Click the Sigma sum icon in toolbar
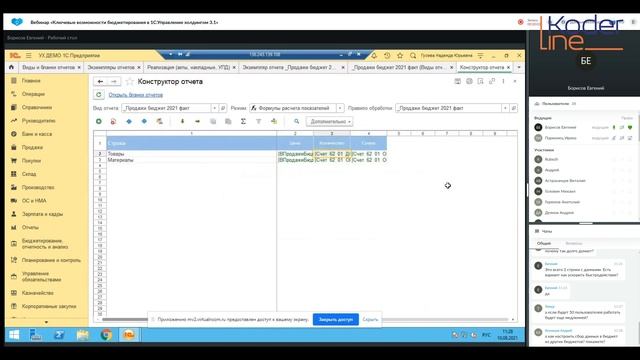 tap(243, 121)
